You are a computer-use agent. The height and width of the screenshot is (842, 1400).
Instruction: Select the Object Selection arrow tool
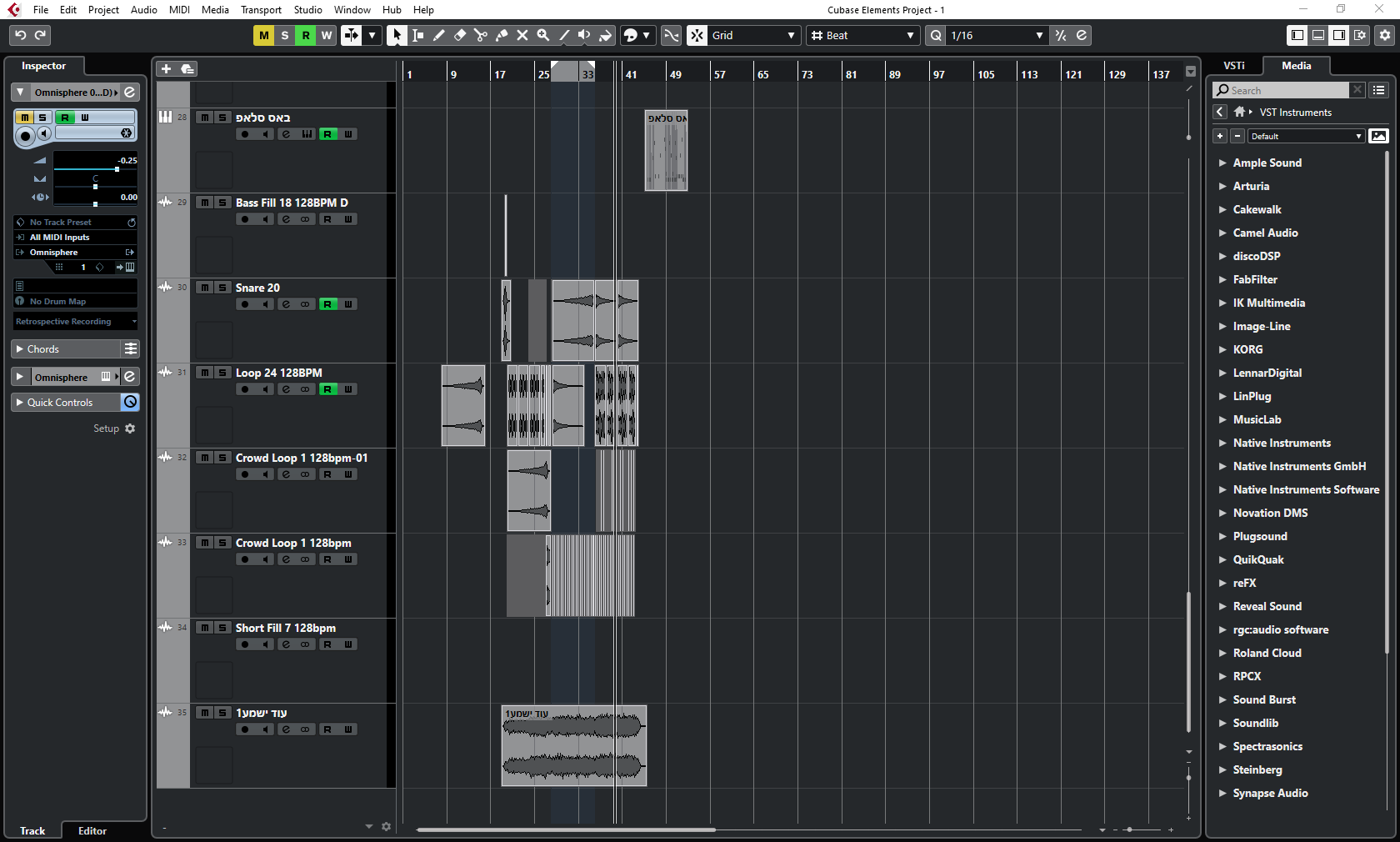[x=397, y=35]
